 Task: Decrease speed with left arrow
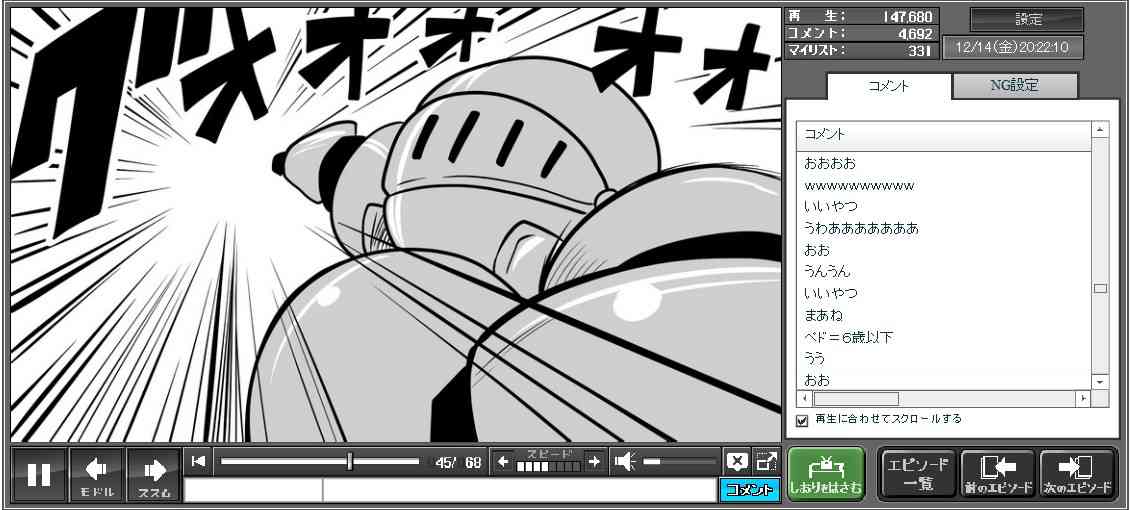coord(503,462)
